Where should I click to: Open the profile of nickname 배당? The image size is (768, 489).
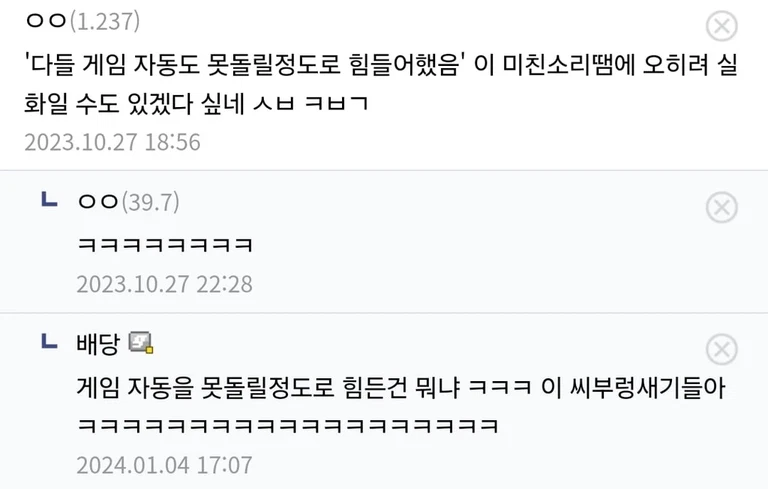pos(98,343)
